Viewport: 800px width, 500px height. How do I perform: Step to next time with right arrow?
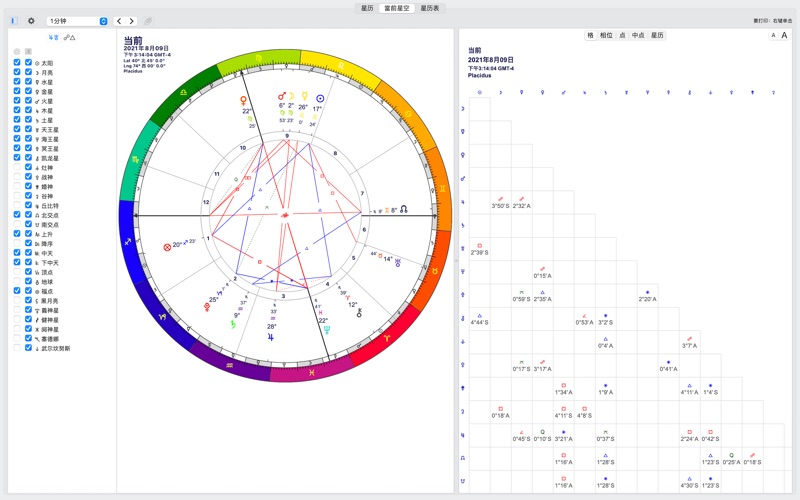coord(132,20)
